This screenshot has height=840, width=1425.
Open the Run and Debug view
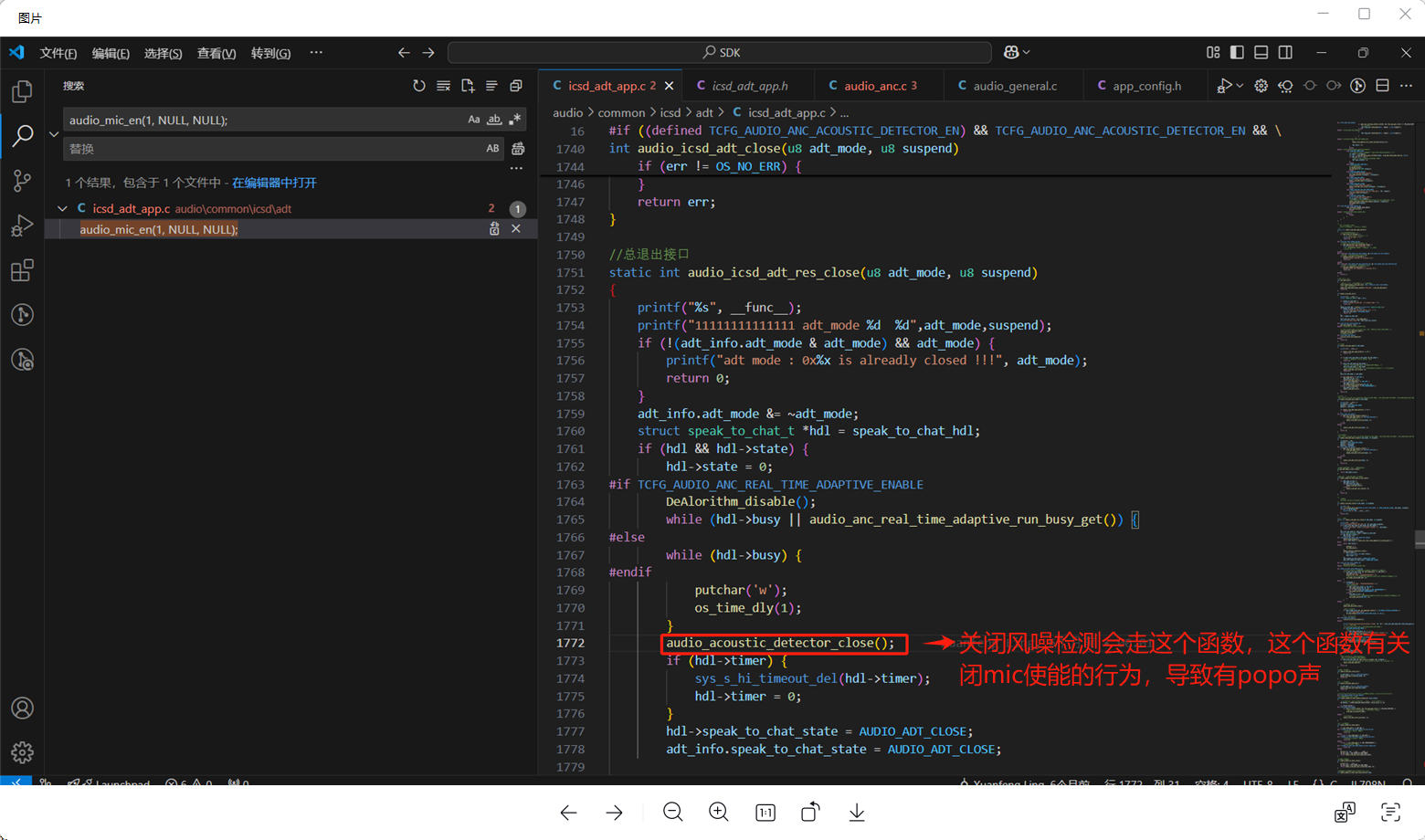pos(22,225)
